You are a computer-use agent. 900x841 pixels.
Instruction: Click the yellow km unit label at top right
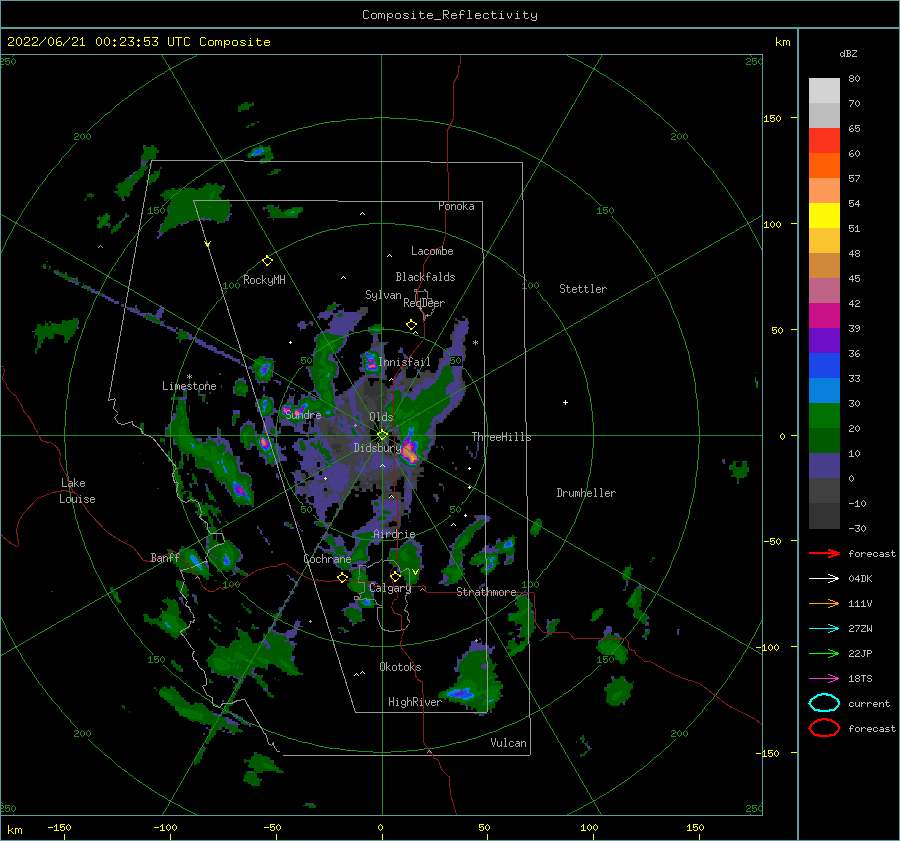click(782, 42)
